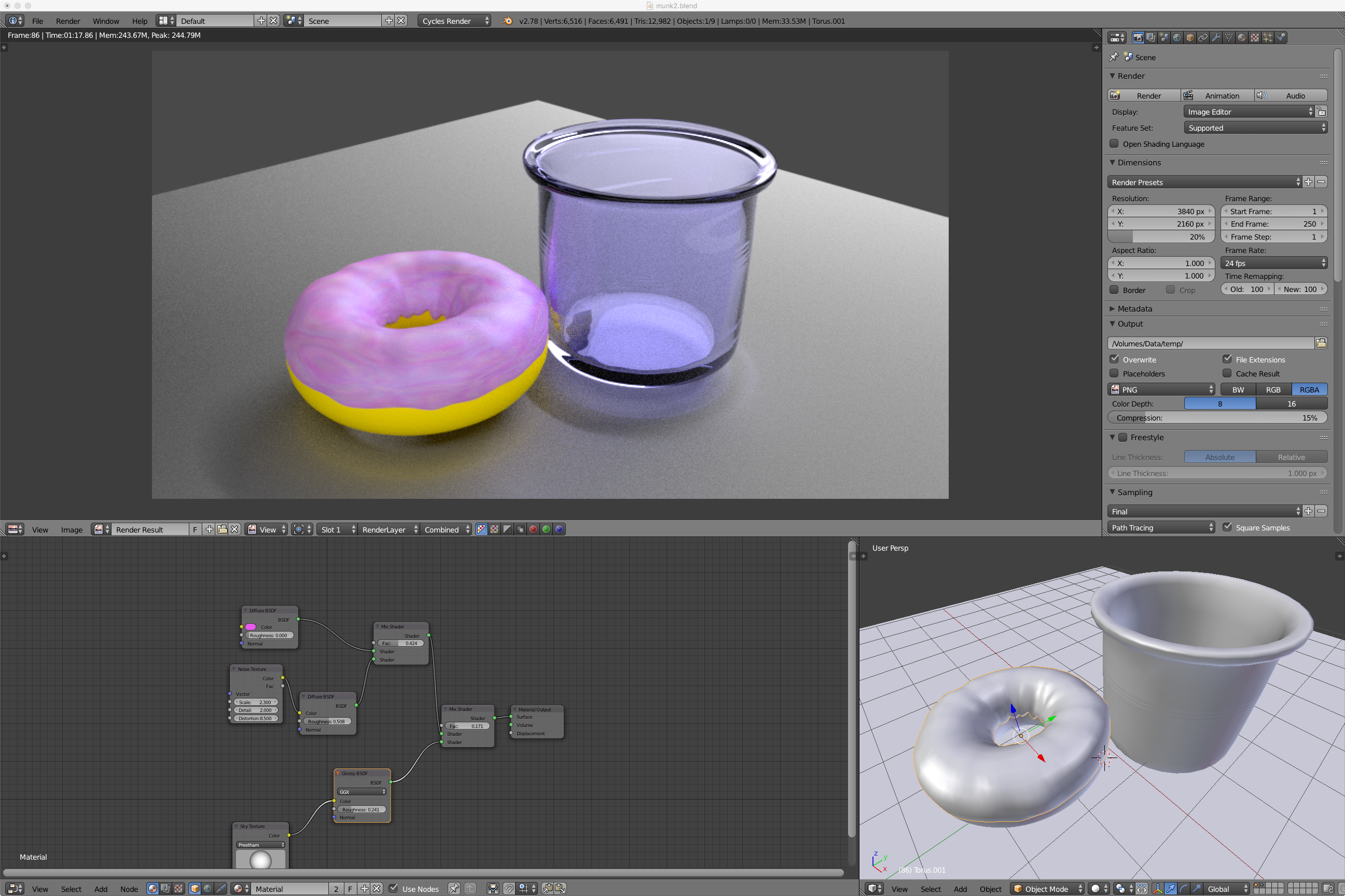Open the Modifiers wrench properties tab
This screenshot has width=1345, height=896.
[1216, 38]
